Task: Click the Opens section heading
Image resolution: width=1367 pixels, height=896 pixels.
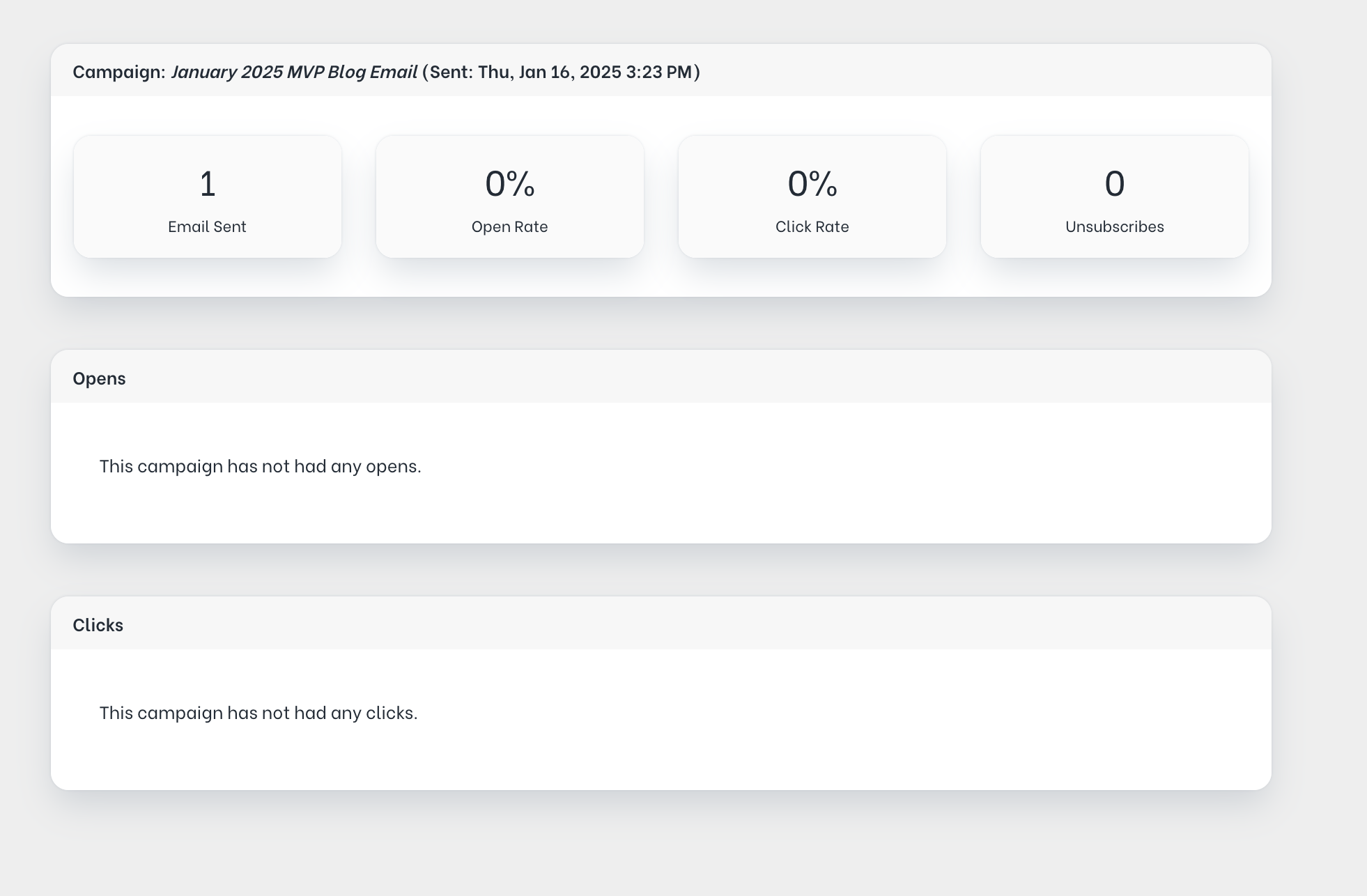Action: [99, 378]
